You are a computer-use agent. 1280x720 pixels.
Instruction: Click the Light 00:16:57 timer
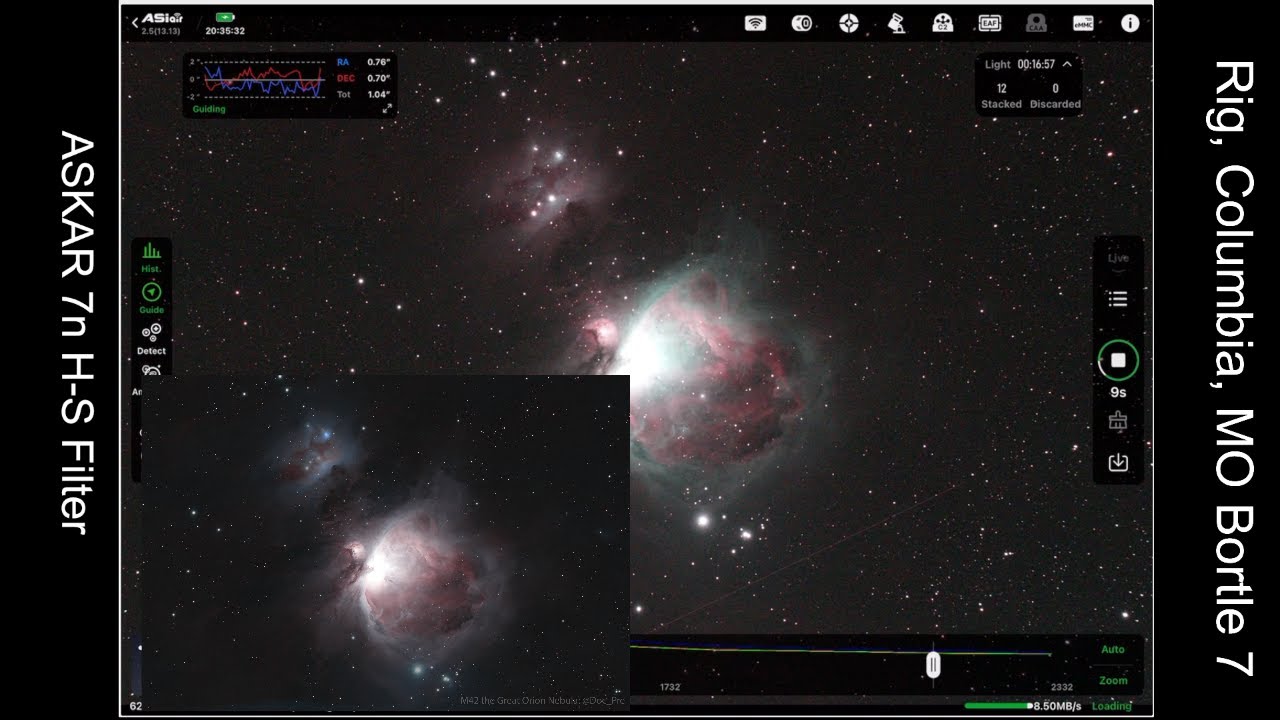pos(1020,64)
